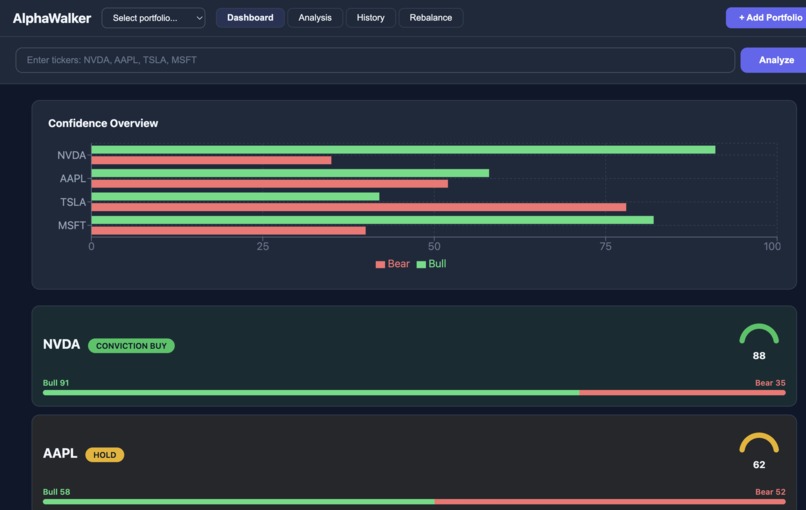
Task: Open the Select portfolio dropdown
Action: coord(154,18)
